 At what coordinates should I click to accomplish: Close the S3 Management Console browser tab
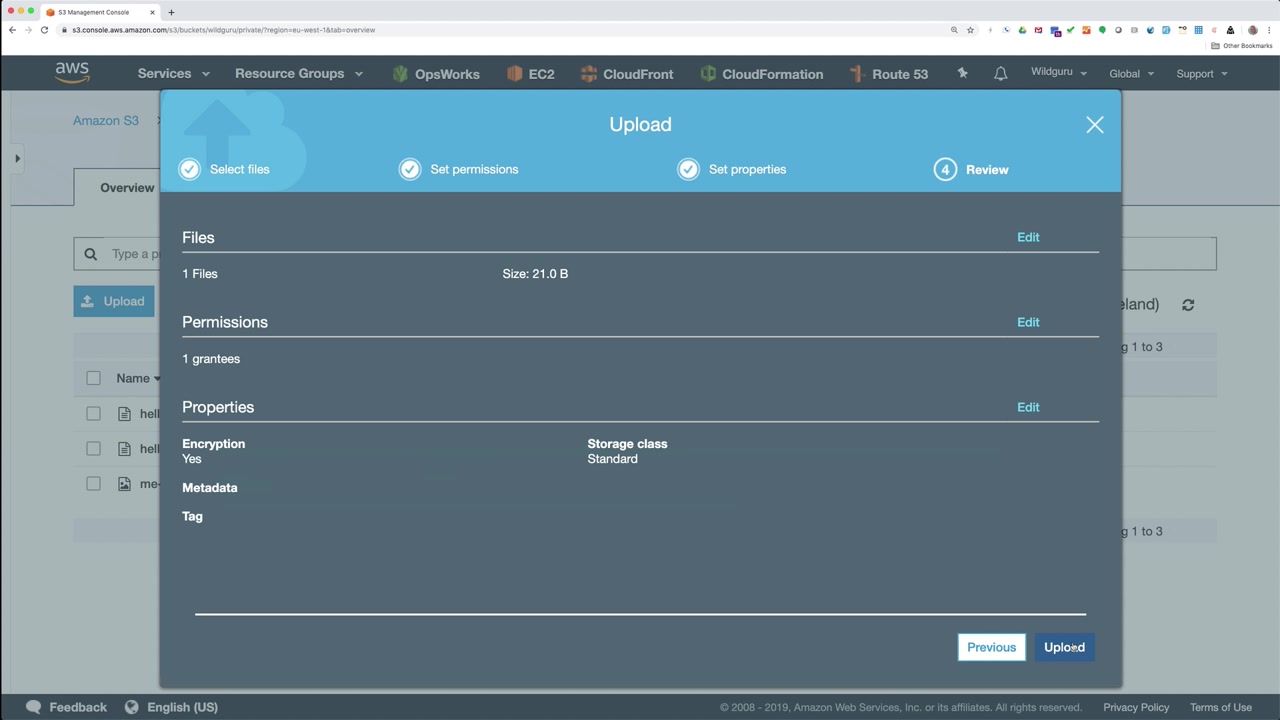152,12
